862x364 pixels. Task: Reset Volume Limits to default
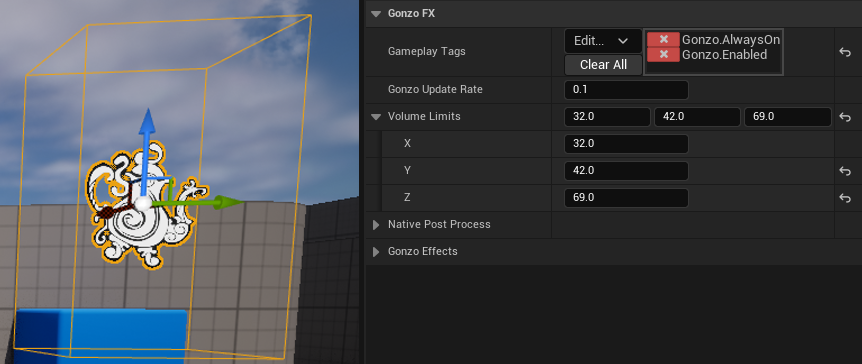(845, 117)
